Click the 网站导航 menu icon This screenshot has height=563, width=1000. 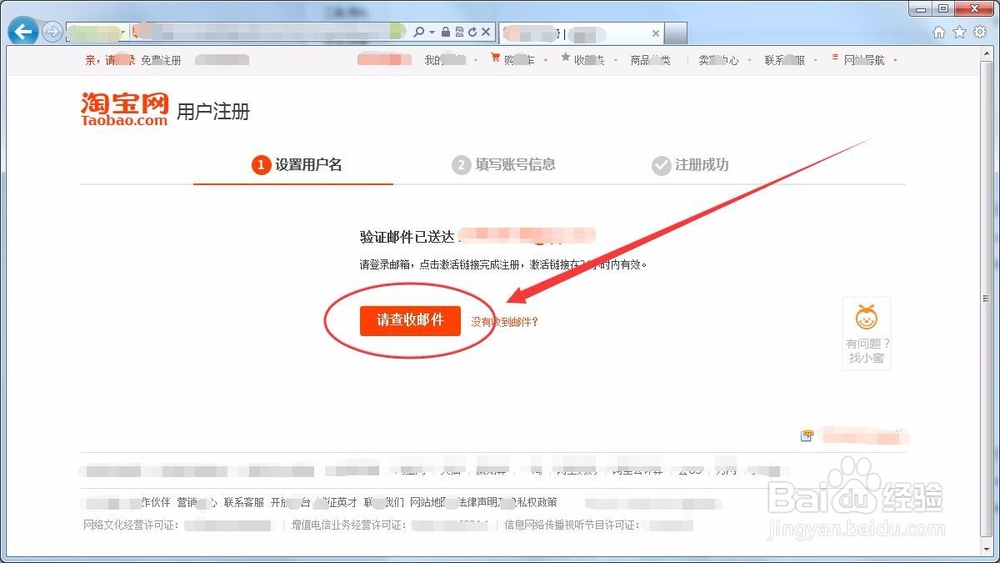point(835,57)
